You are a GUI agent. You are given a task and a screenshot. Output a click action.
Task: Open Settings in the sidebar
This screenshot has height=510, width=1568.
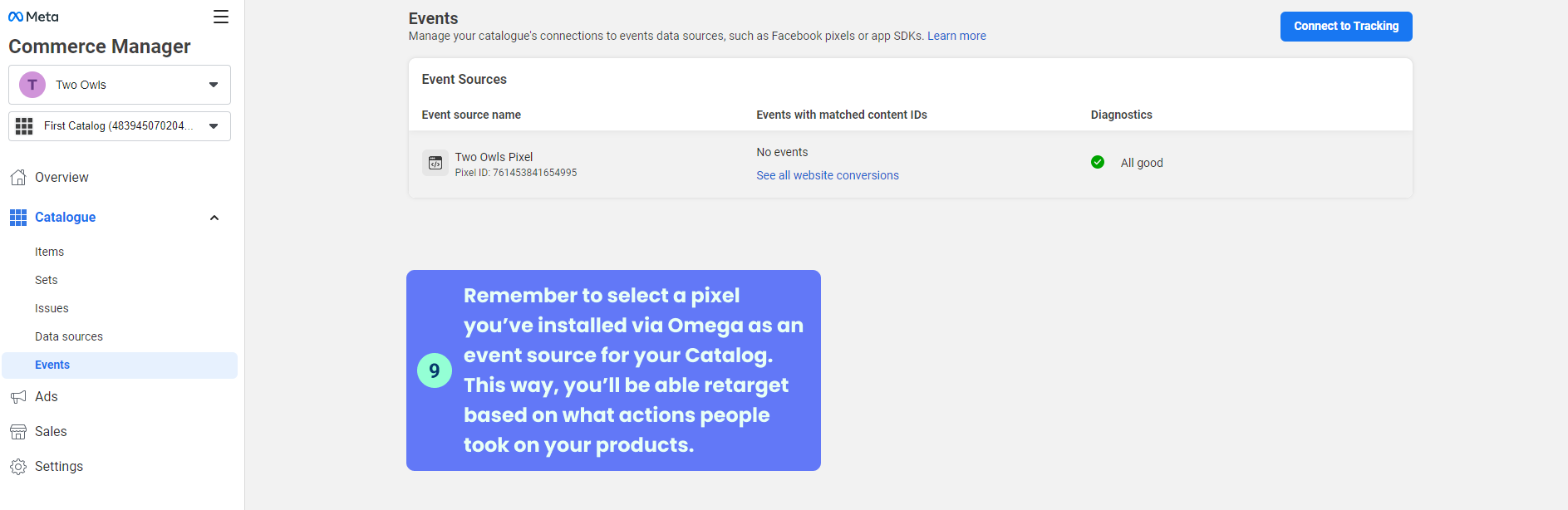click(59, 467)
